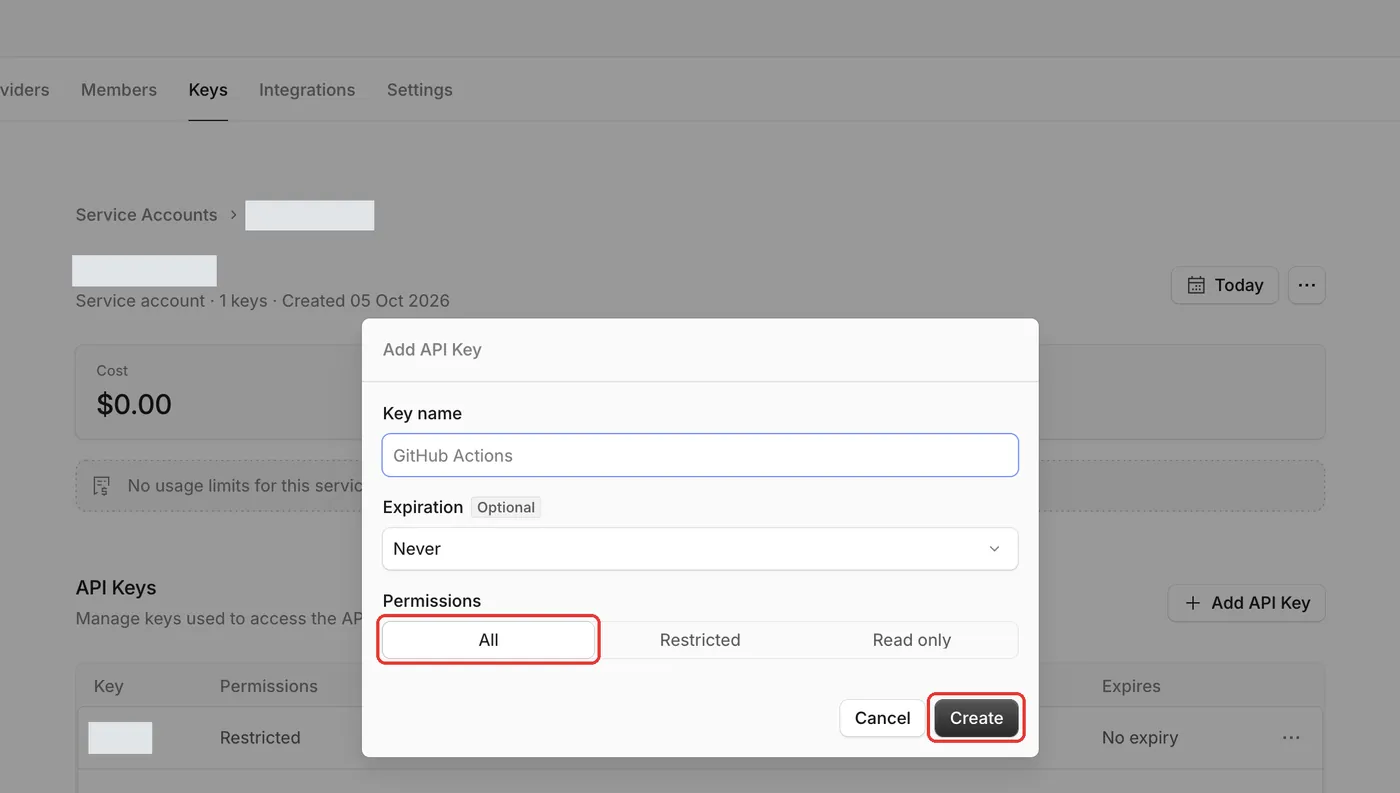Screen dimensions: 1400x793
Task: Click the No expiry cell
Action: point(1140,738)
